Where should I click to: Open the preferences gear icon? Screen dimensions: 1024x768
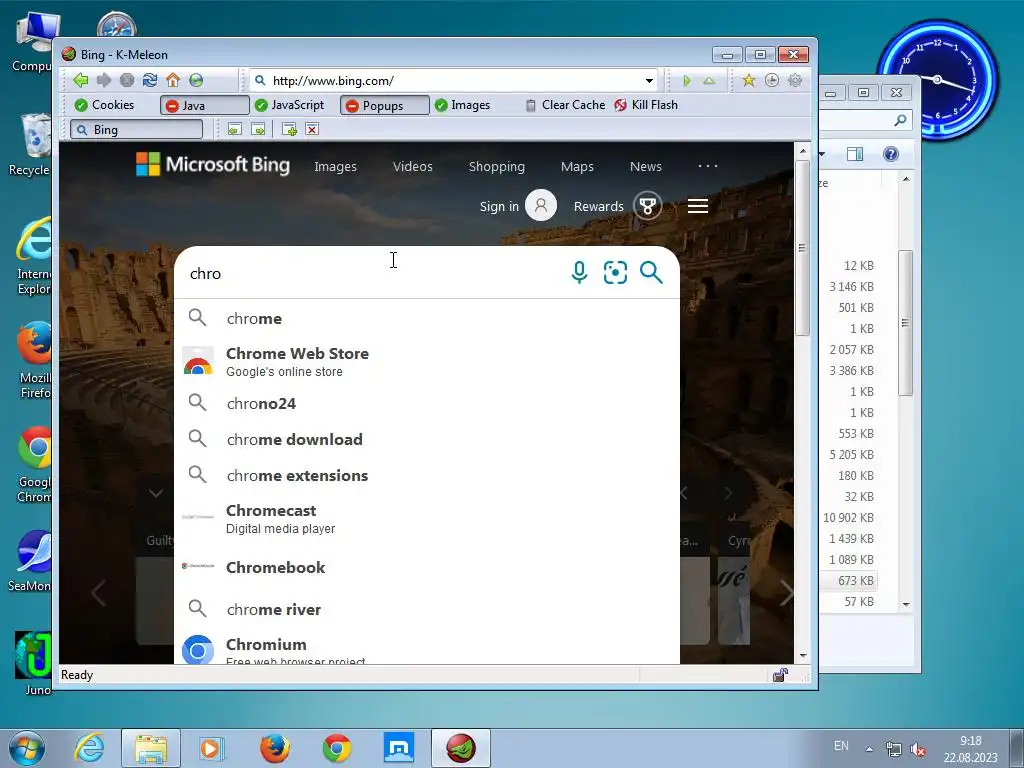[x=795, y=80]
